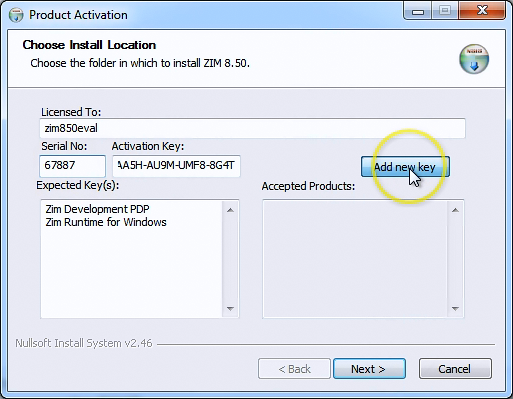Click the disabled maximize window button
The height and width of the screenshot is (399, 513).
point(445,11)
